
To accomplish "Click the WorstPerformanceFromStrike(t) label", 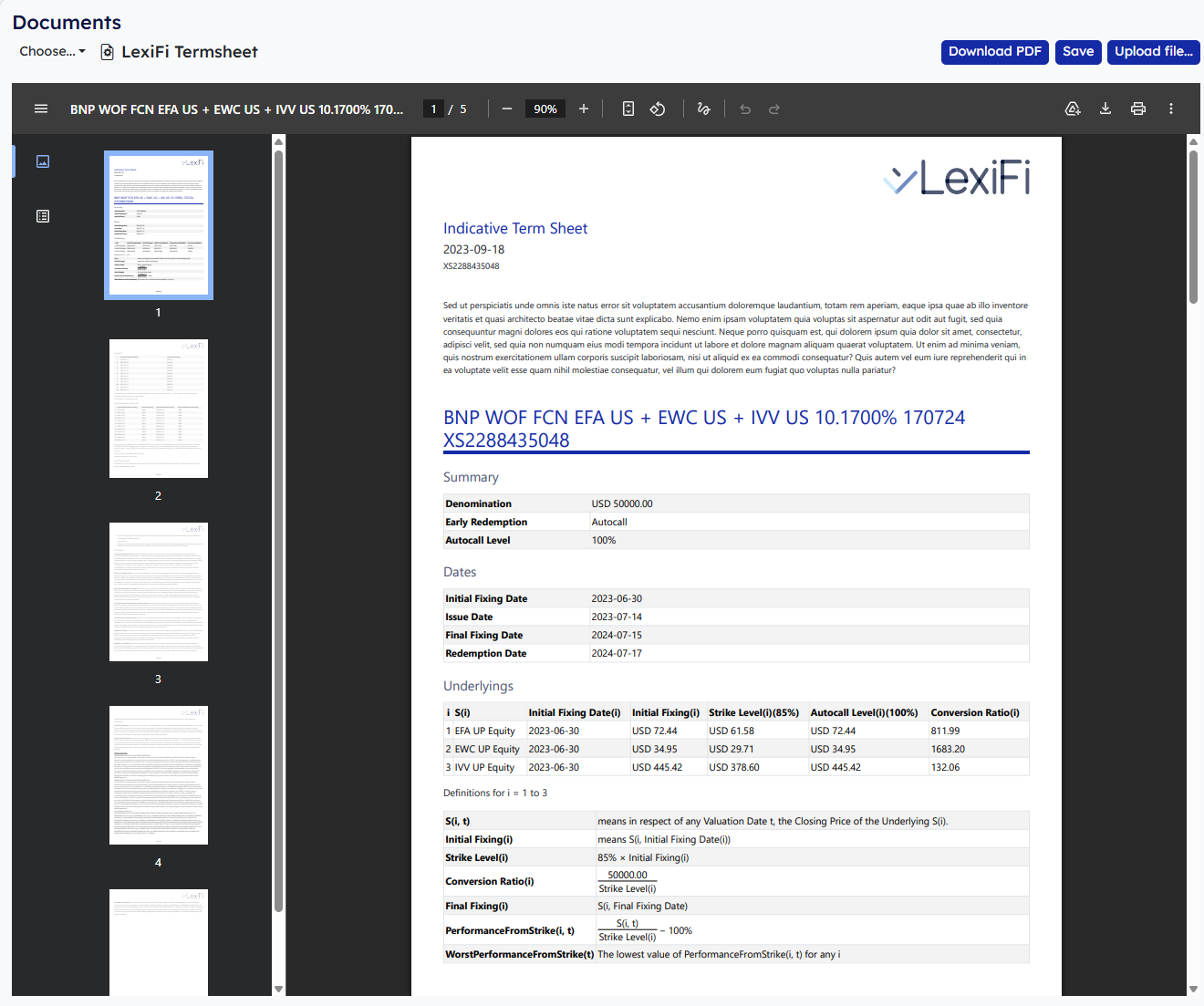I will pos(520,954).
